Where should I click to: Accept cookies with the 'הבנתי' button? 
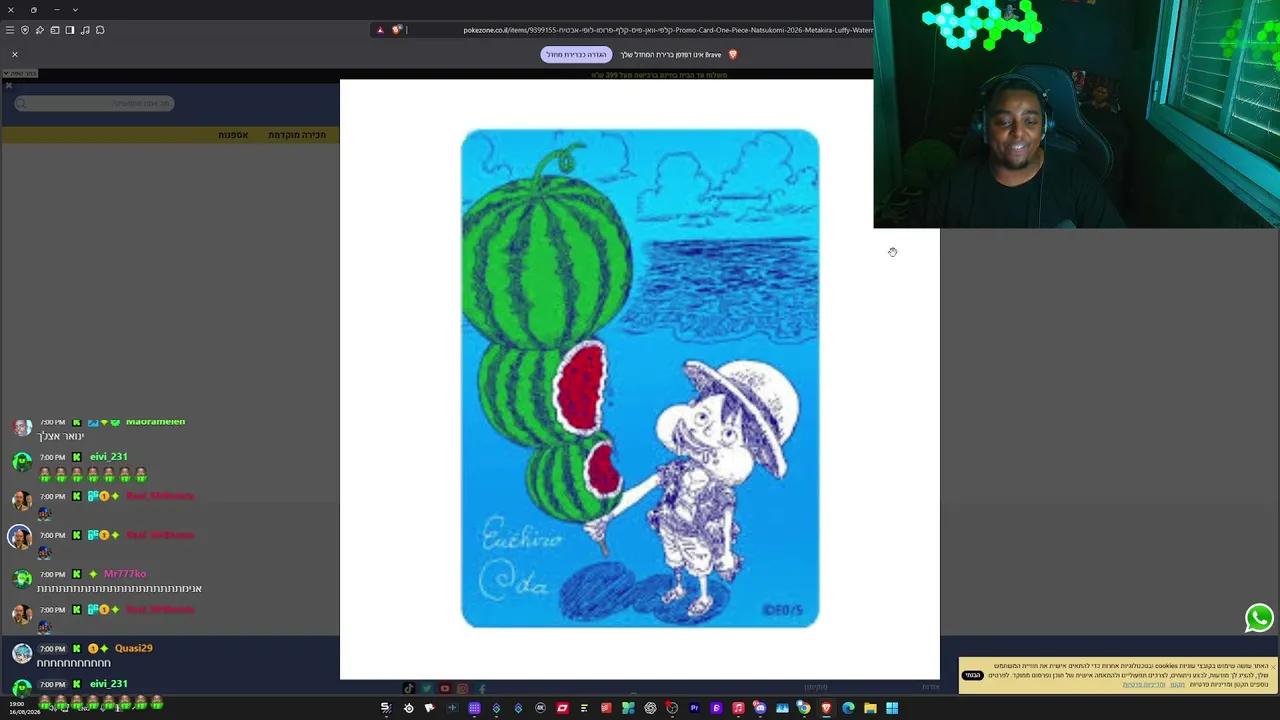(972, 675)
